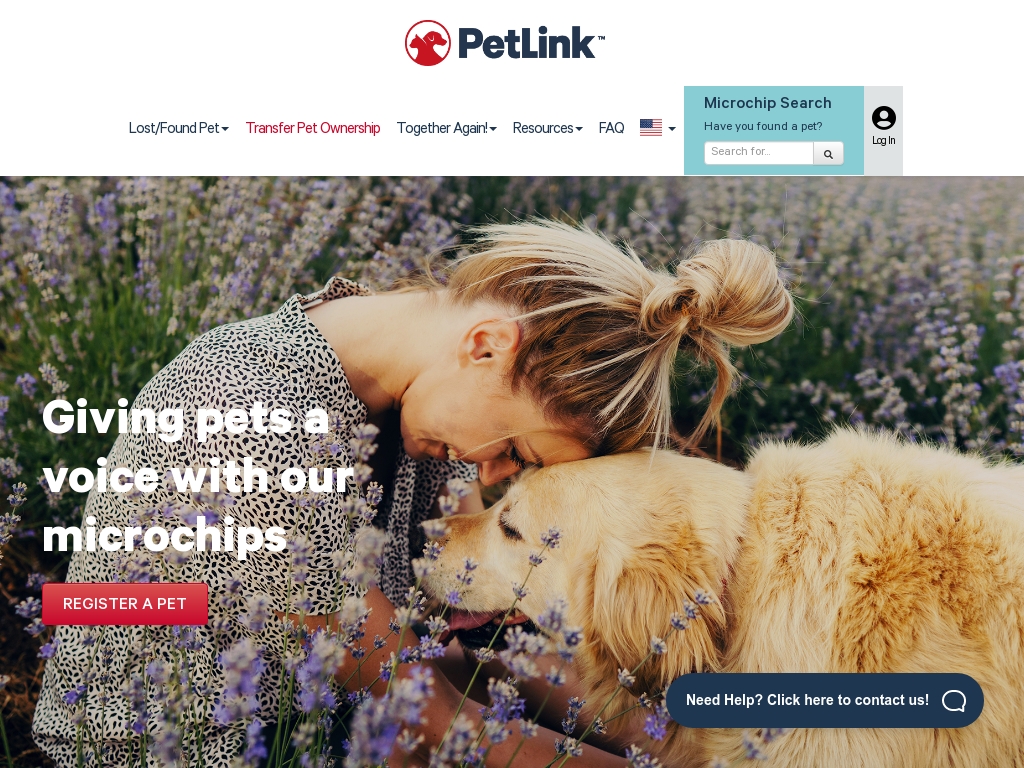Click the magnifying glass search button
This screenshot has height=768, width=1024.
click(x=828, y=153)
